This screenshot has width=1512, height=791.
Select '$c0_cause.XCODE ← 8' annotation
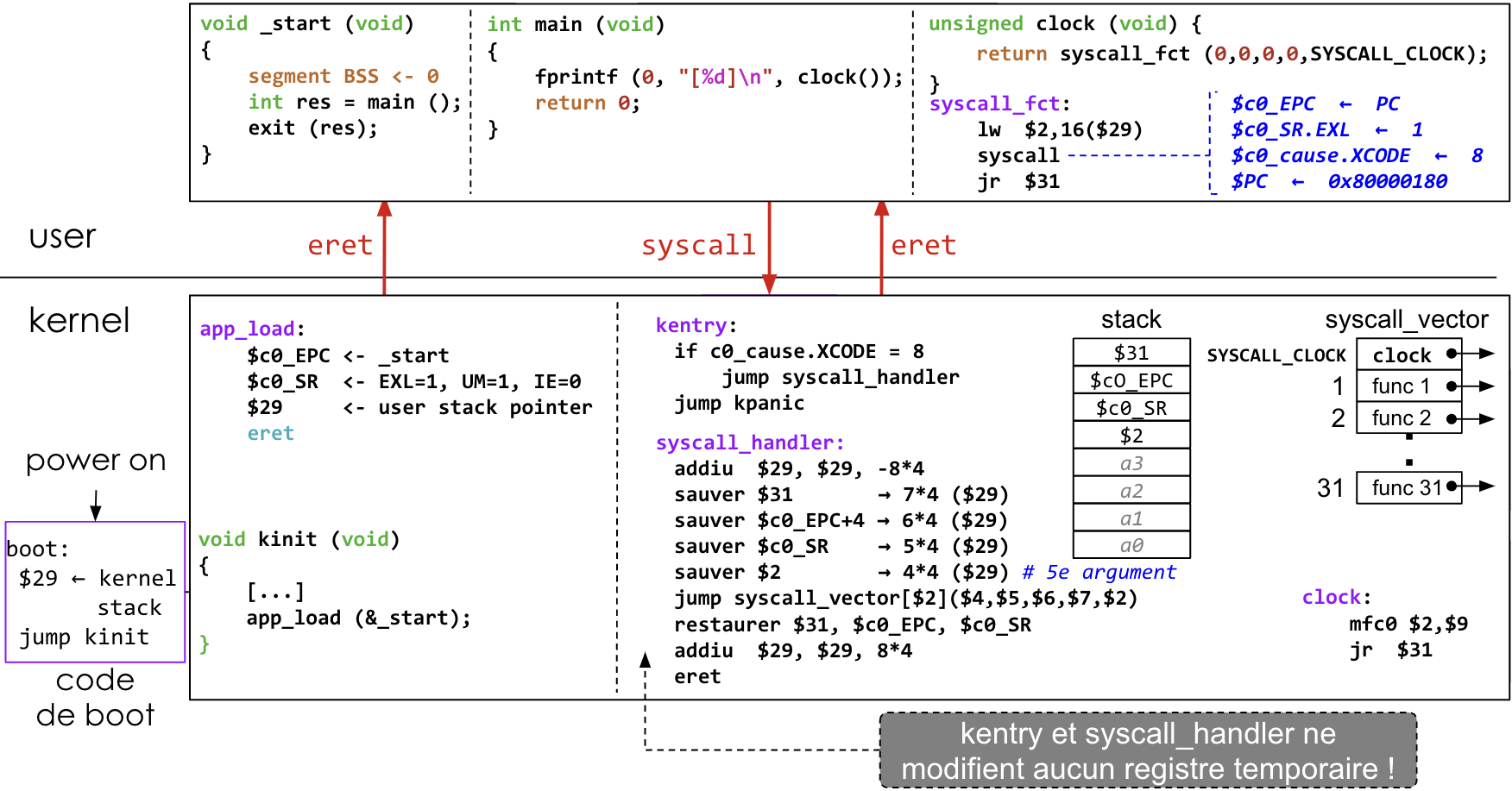(x=1358, y=156)
